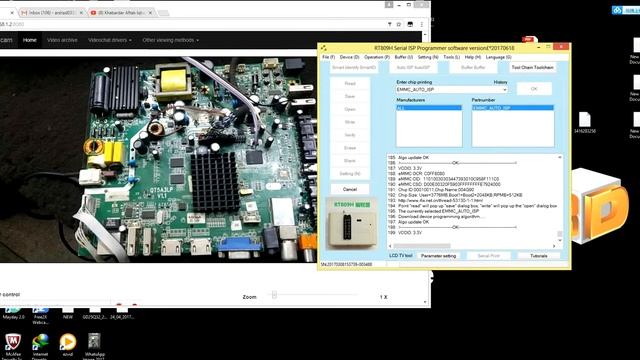Click the log horizontal scroll right arrow

click(554, 246)
